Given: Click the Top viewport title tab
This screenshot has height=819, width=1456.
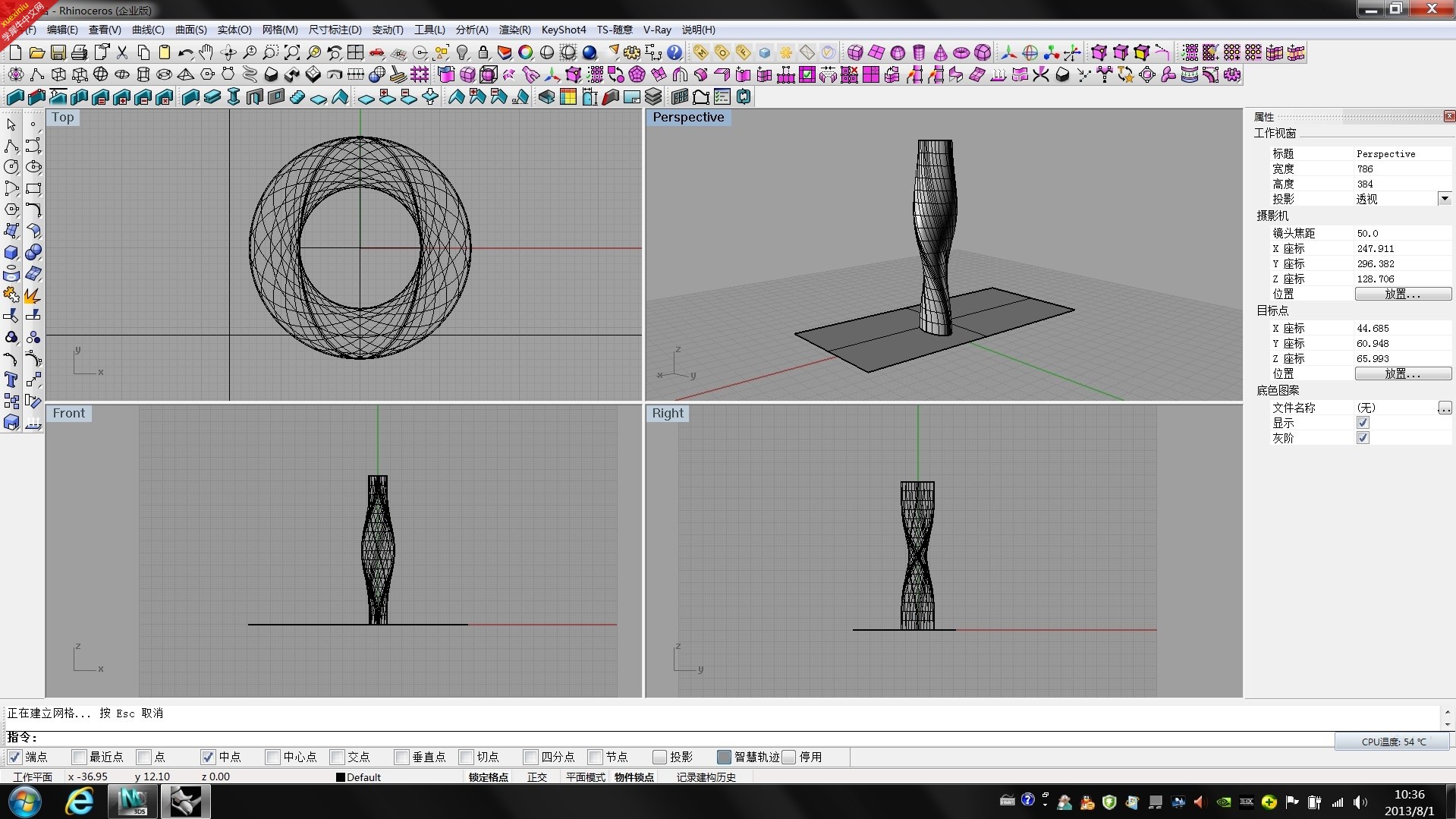Looking at the screenshot, I should (63, 118).
